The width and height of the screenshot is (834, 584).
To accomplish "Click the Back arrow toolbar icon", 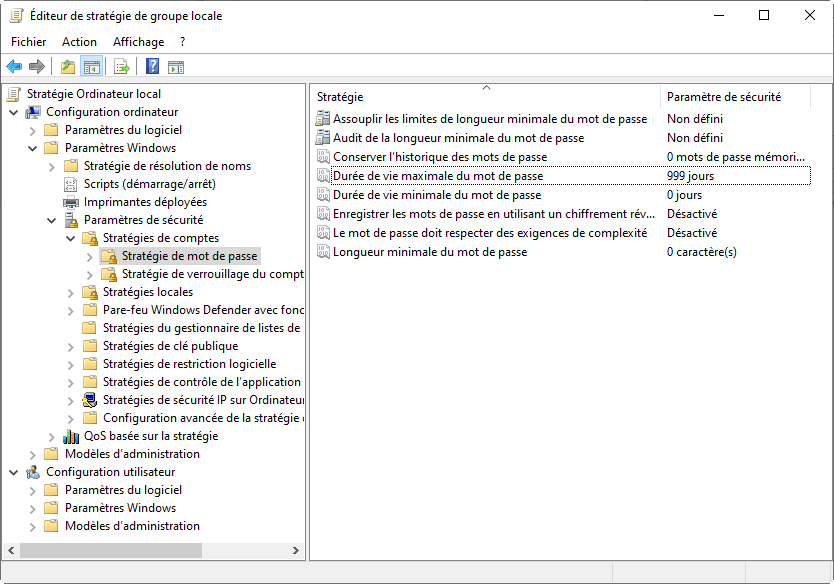I will point(14,67).
